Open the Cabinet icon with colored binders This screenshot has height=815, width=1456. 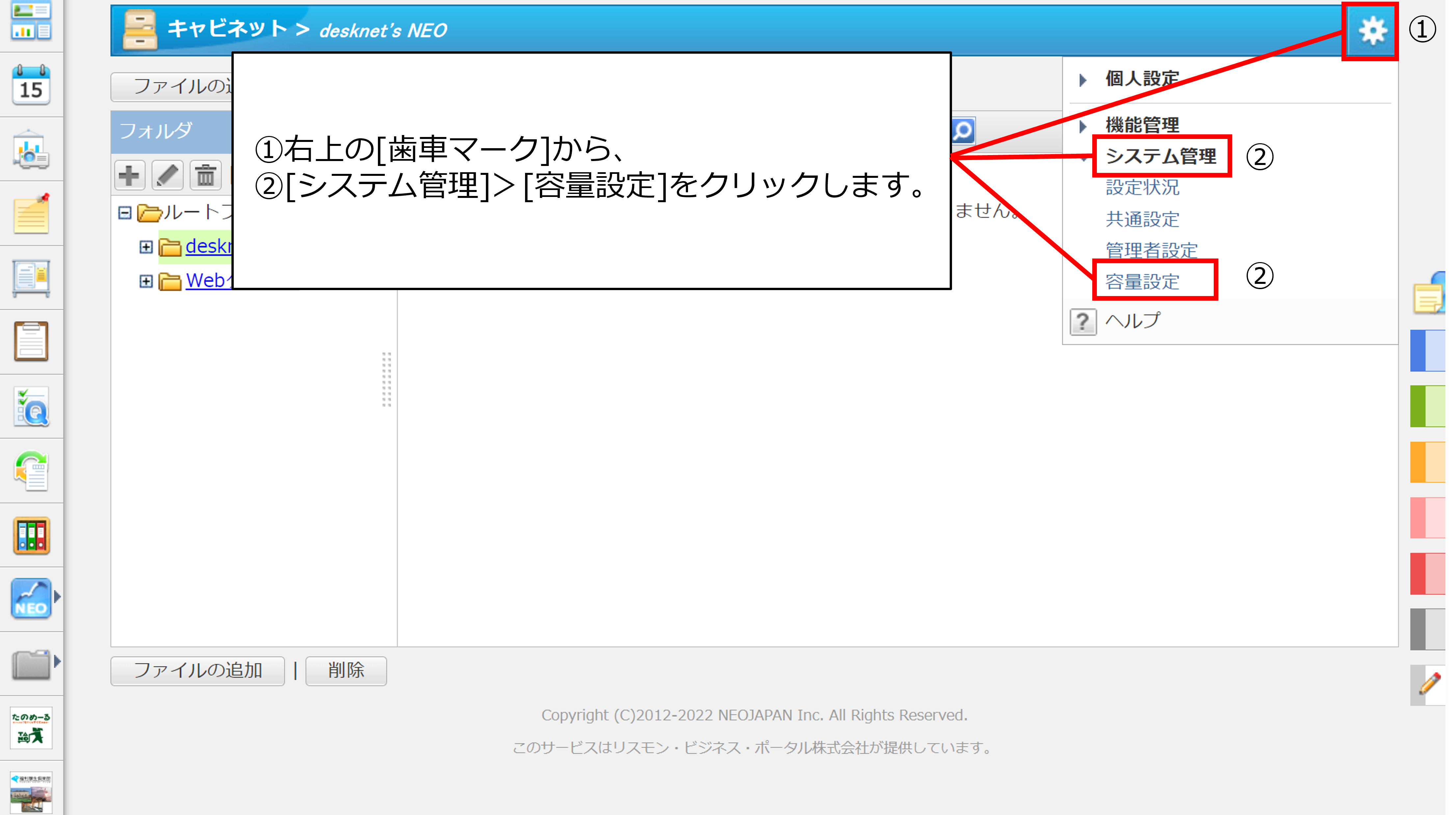(x=31, y=536)
